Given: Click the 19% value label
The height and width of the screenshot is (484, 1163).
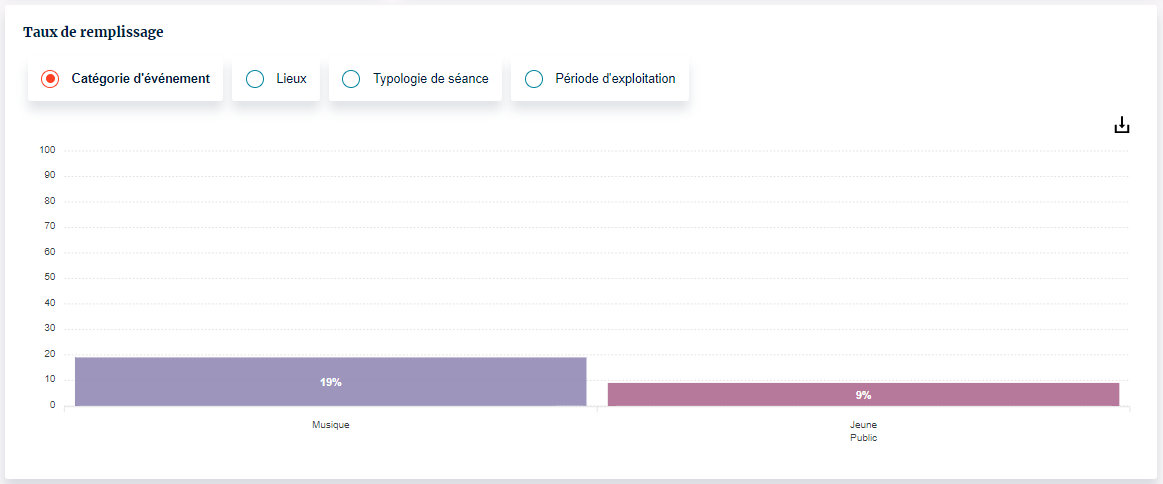Looking at the screenshot, I should pyautogui.click(x=331, y=382).
